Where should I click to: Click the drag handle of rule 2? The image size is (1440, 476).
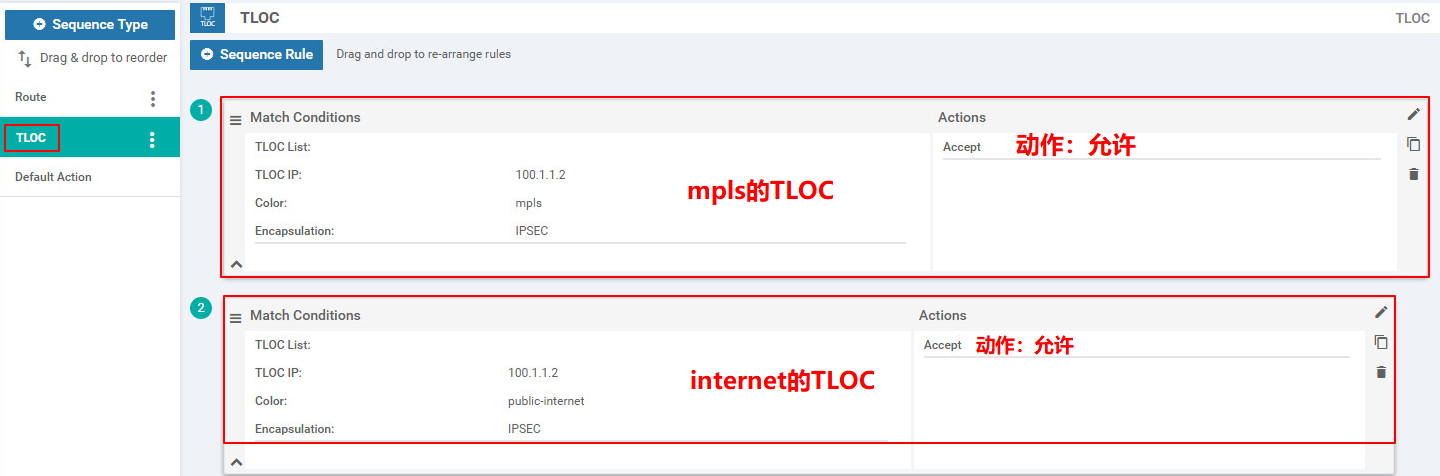236,318
